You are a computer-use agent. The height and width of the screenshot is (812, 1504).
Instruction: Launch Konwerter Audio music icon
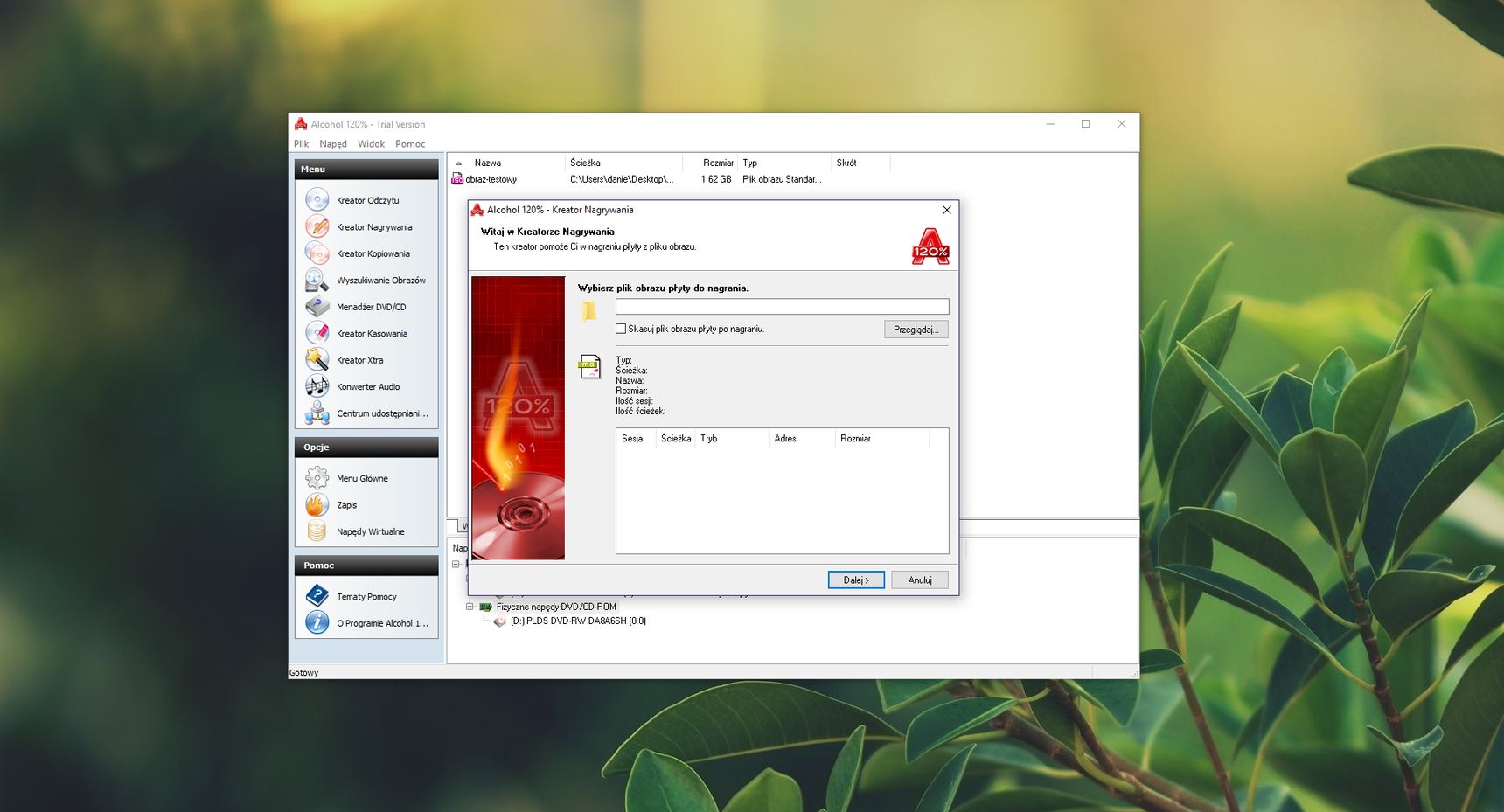317,386
